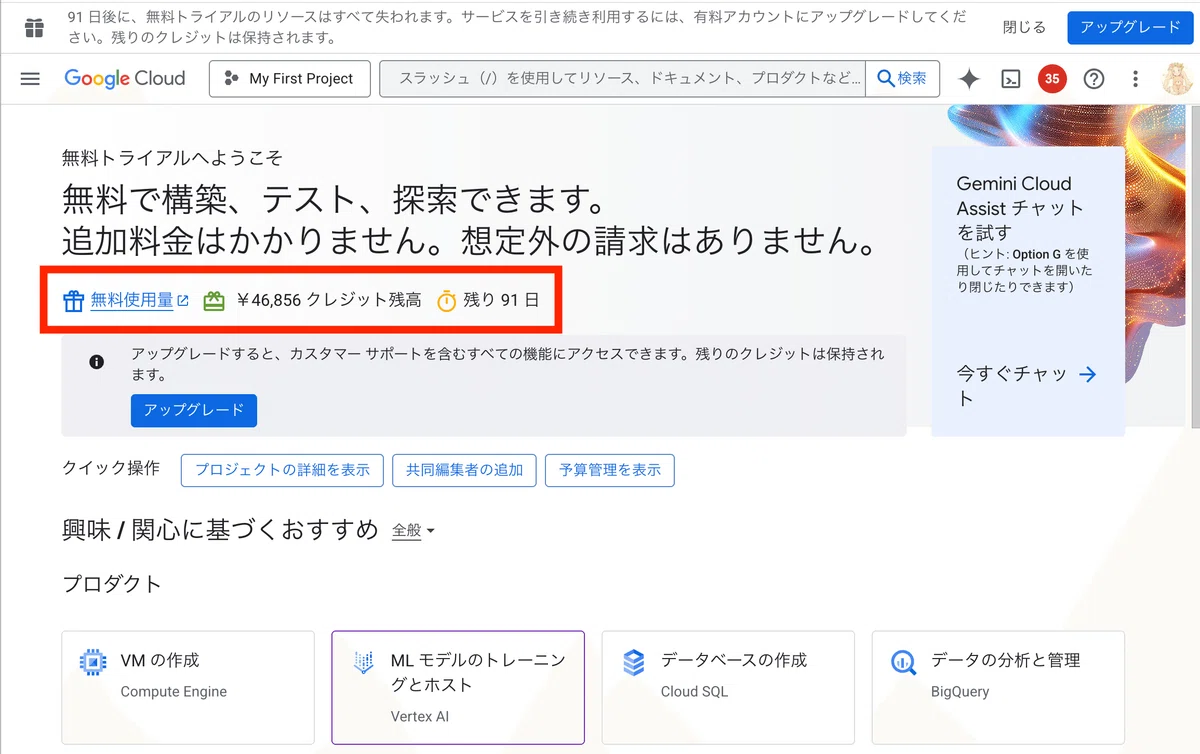Open the three-dot settings menu

pos(1135,79)
